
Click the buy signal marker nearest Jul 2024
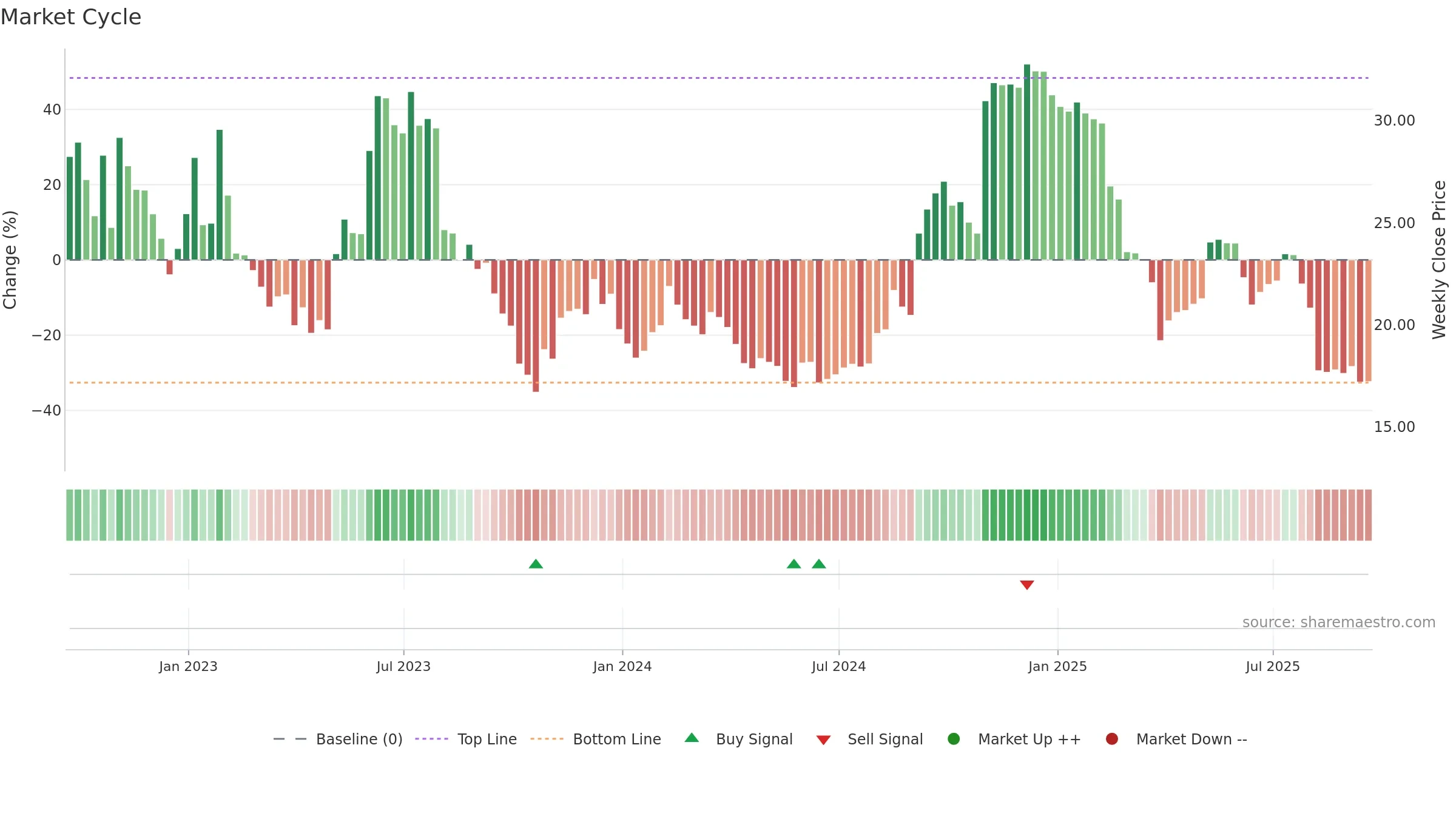coord(819,564)
